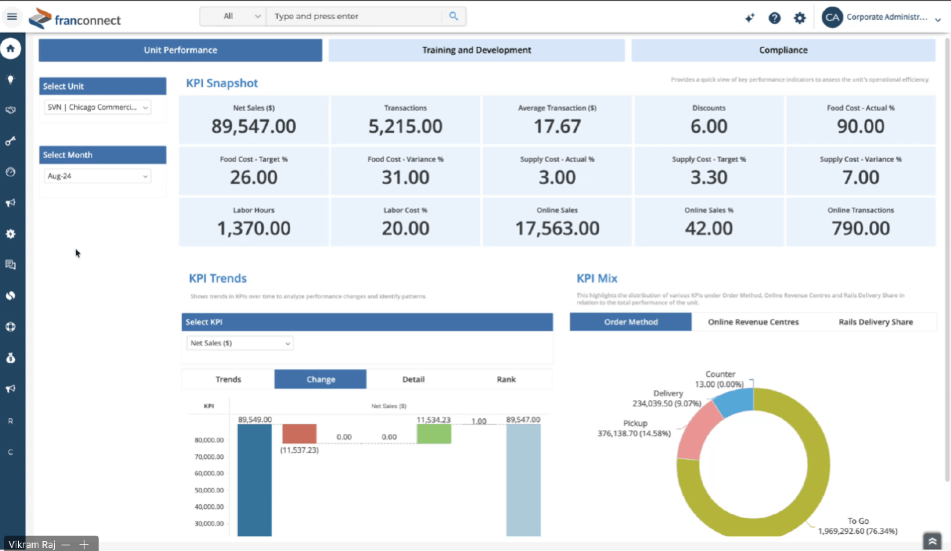Click the key icon in sidebar

click(11, 141)
